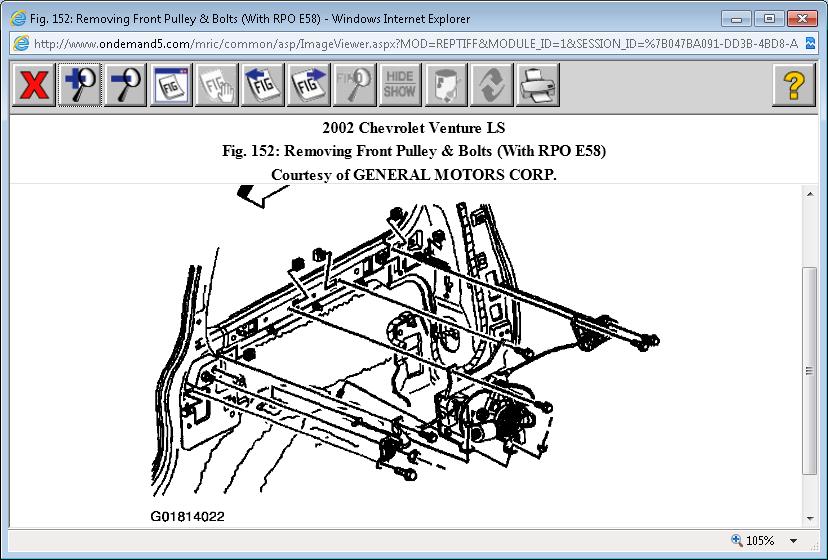This screenshot has height=560, width=828.
Task: Click the zoom level magnifier at 105%
Action: pyautogui.click(x=737, y=540)
